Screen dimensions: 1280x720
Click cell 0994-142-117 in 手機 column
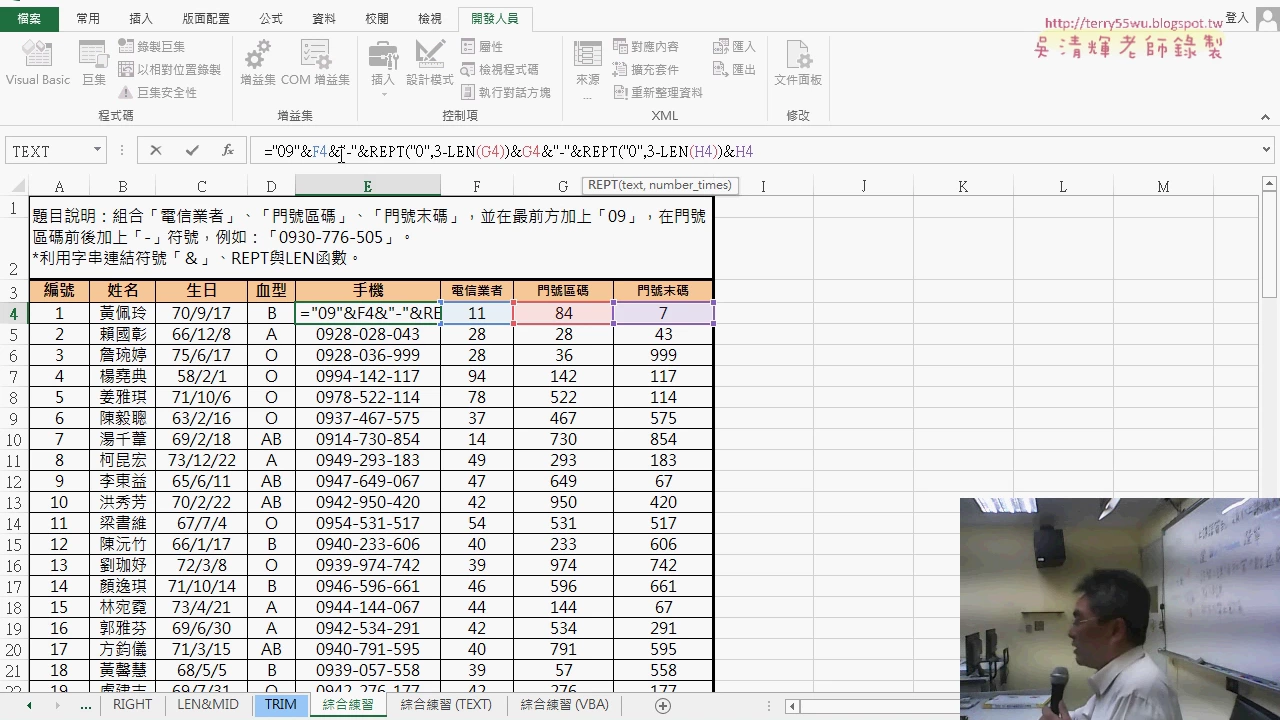point(368,376)
